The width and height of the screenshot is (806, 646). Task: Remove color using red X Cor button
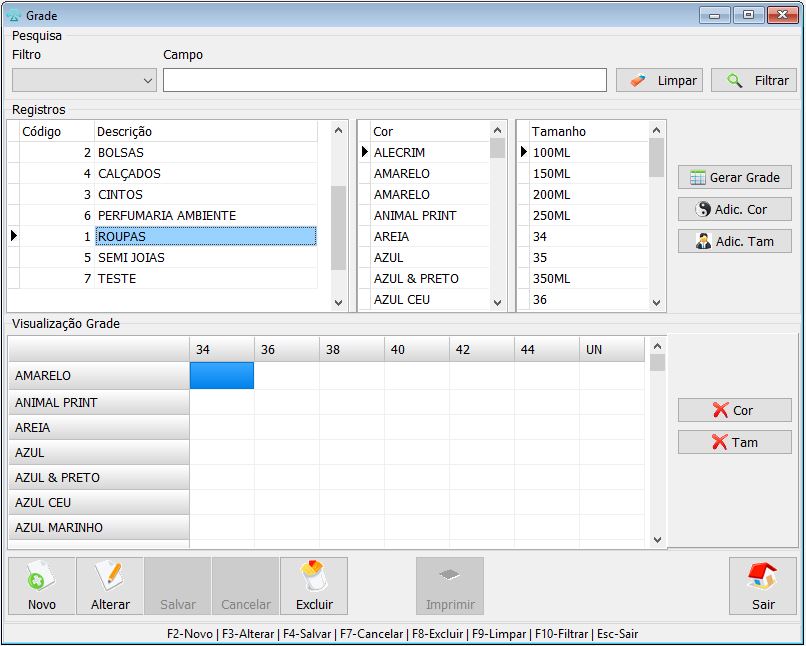[x=735, y=410]
